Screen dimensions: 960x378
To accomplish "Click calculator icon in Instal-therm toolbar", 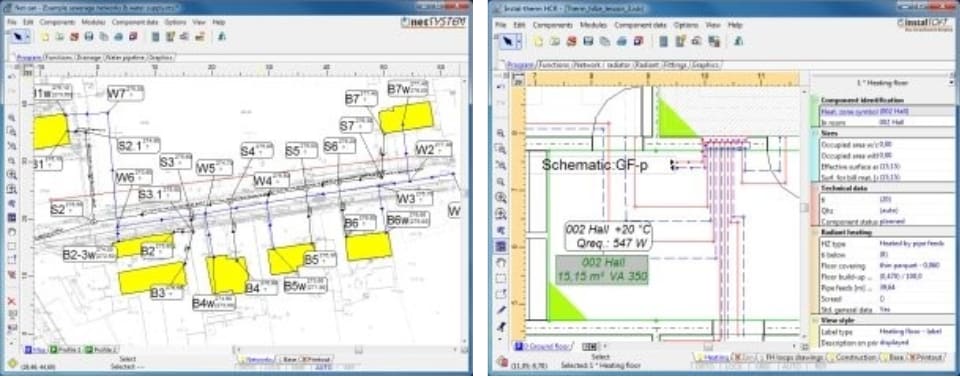I will (664, 42).
